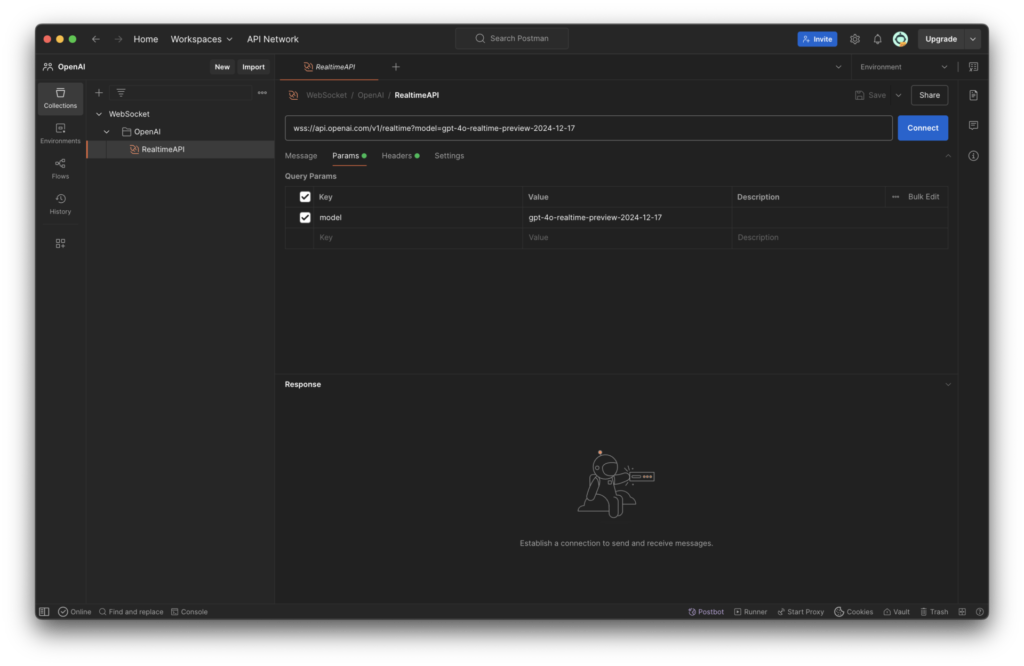This screenshot has width=1024, height=666.
Task: Open the user avatar profile menu
Action: (901, 39)
